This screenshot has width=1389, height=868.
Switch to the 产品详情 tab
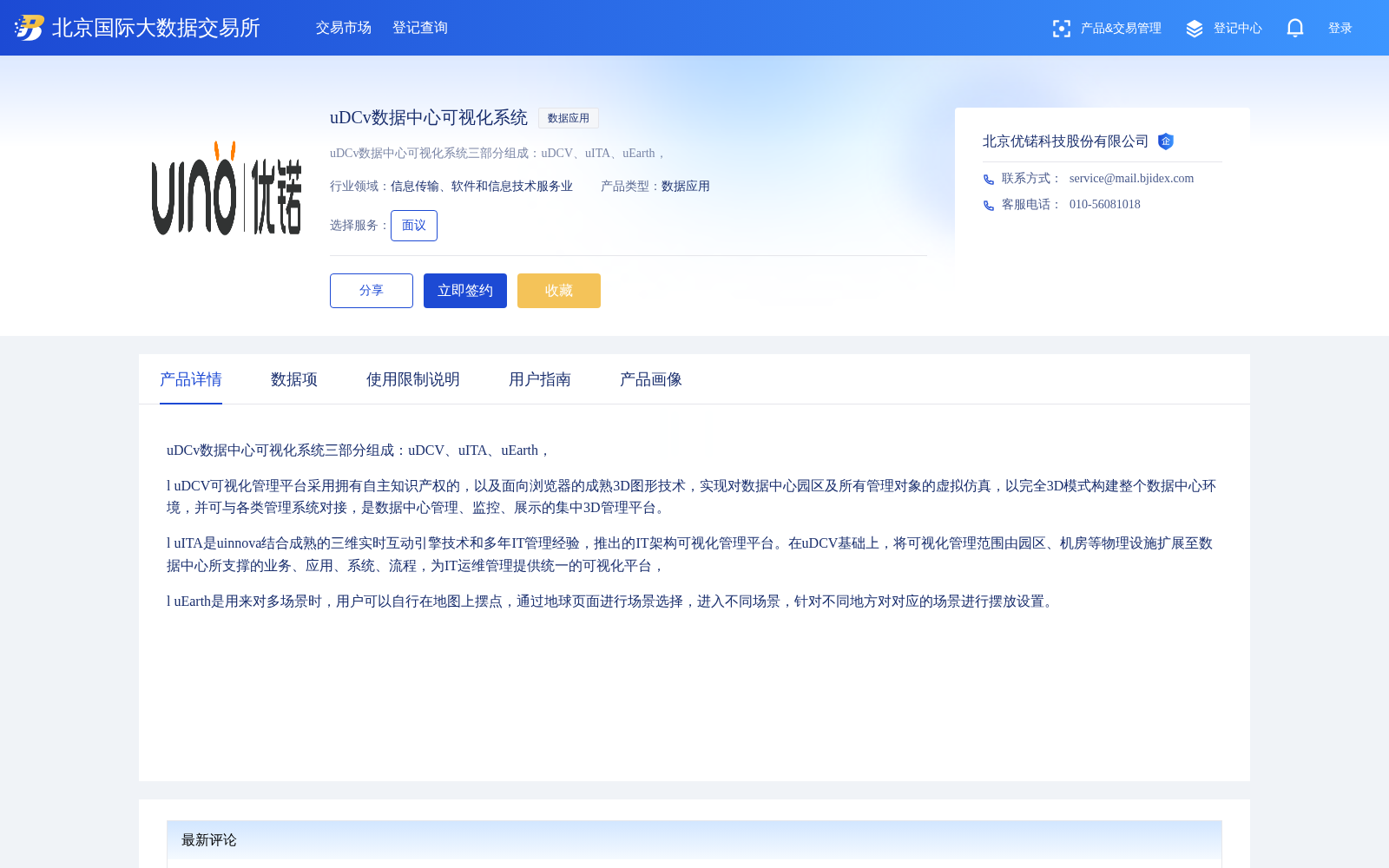click(x=191, y=379)
